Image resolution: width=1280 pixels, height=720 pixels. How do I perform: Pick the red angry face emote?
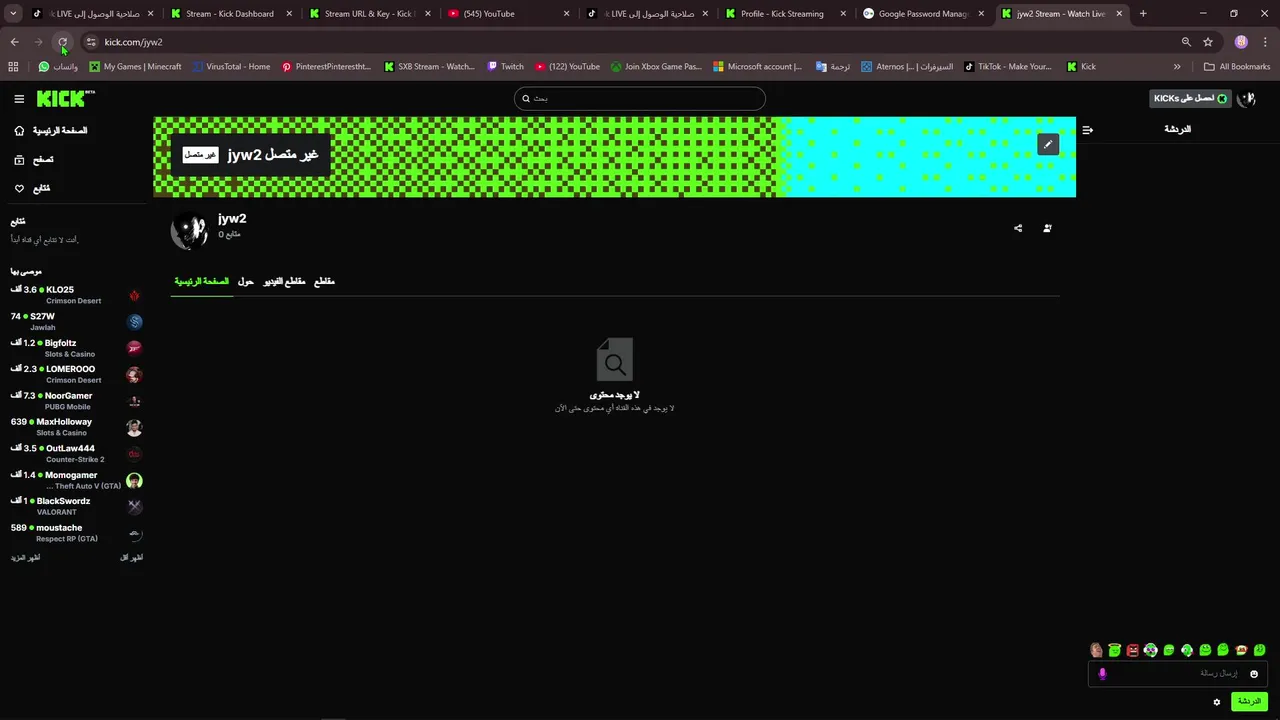pos(1132,650)
